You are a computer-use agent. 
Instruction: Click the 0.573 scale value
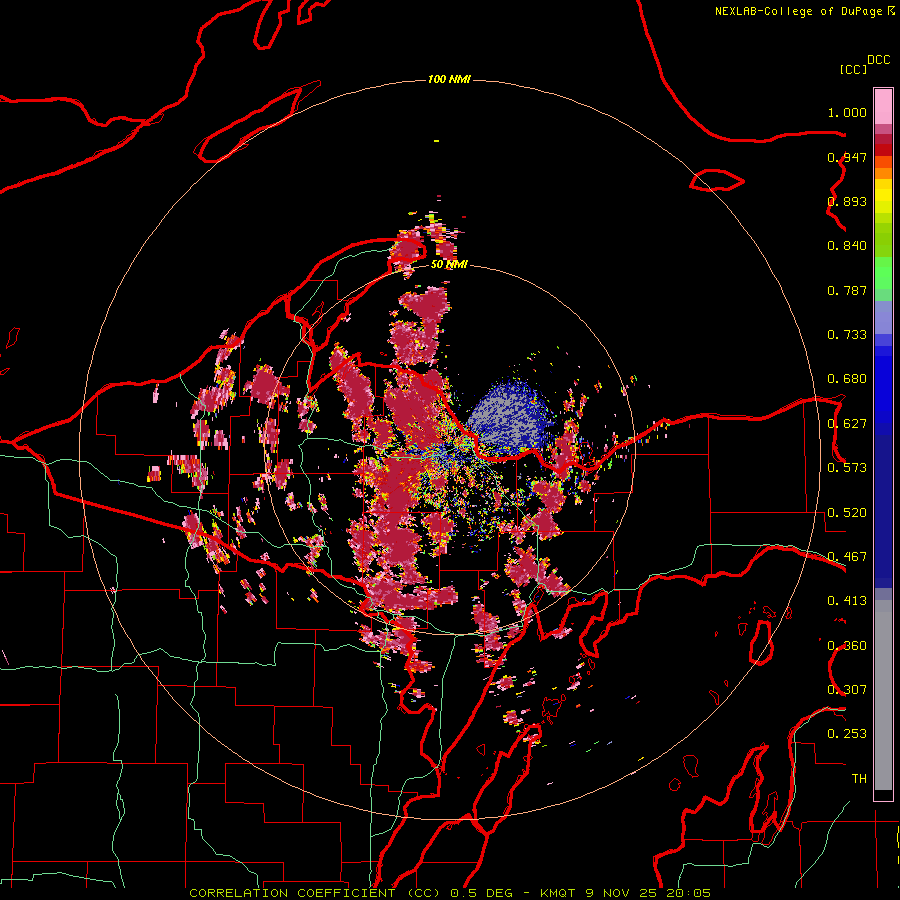[847, 468]
